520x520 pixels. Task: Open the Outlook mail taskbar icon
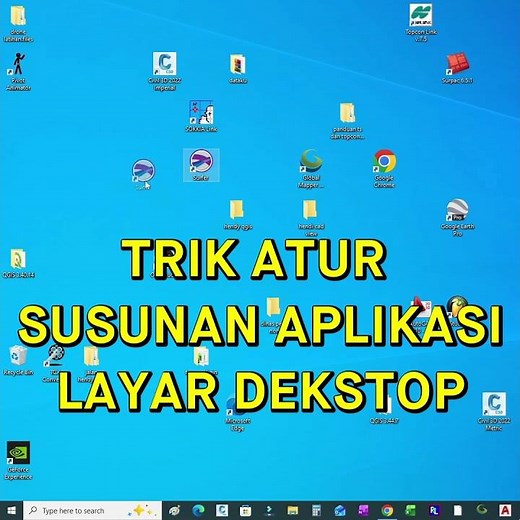340,510
